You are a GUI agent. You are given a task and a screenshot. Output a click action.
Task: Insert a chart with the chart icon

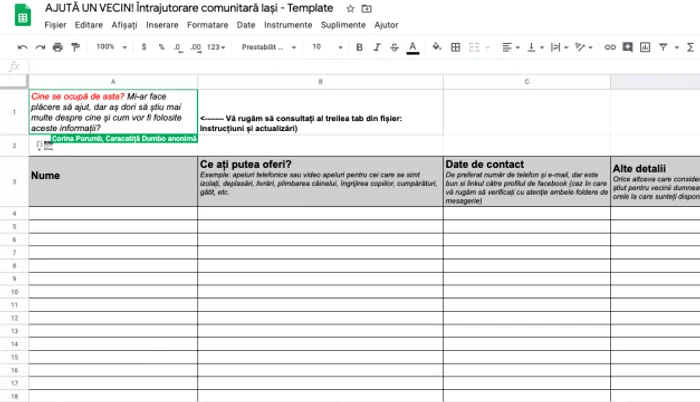(x=645, y=47)
